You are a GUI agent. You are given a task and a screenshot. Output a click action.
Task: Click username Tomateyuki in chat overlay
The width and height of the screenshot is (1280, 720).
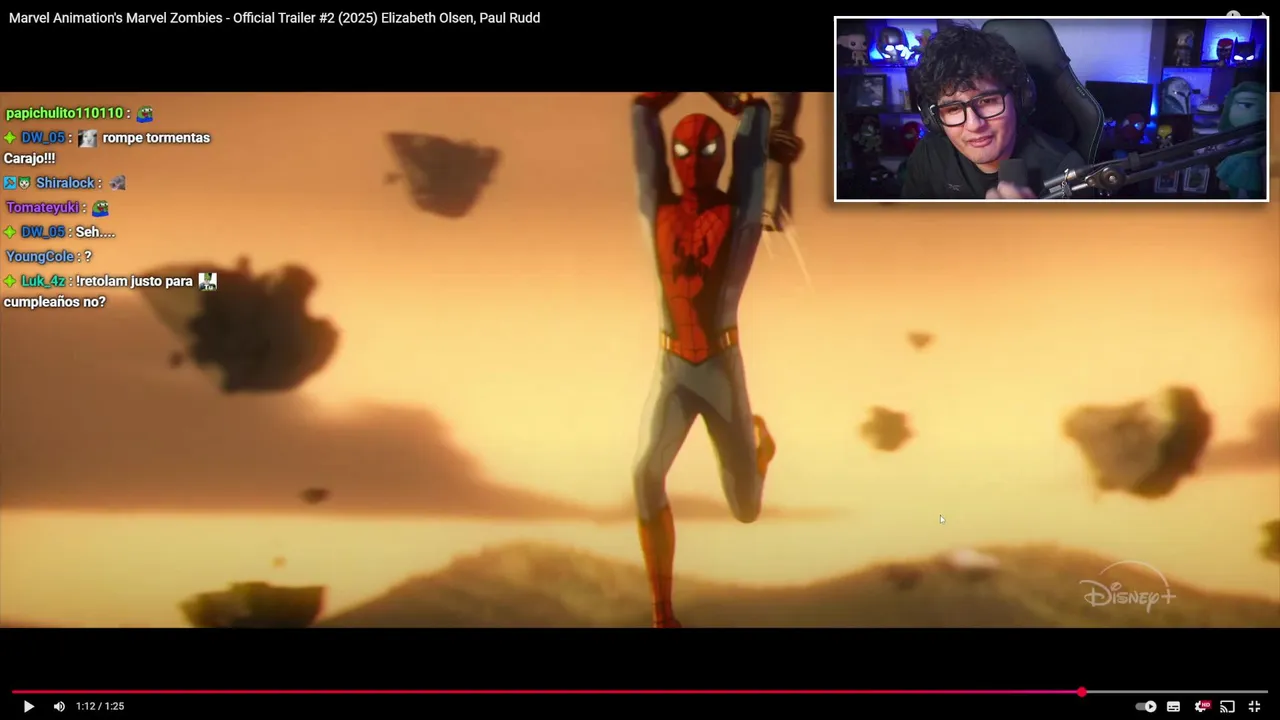pos(42,207)
